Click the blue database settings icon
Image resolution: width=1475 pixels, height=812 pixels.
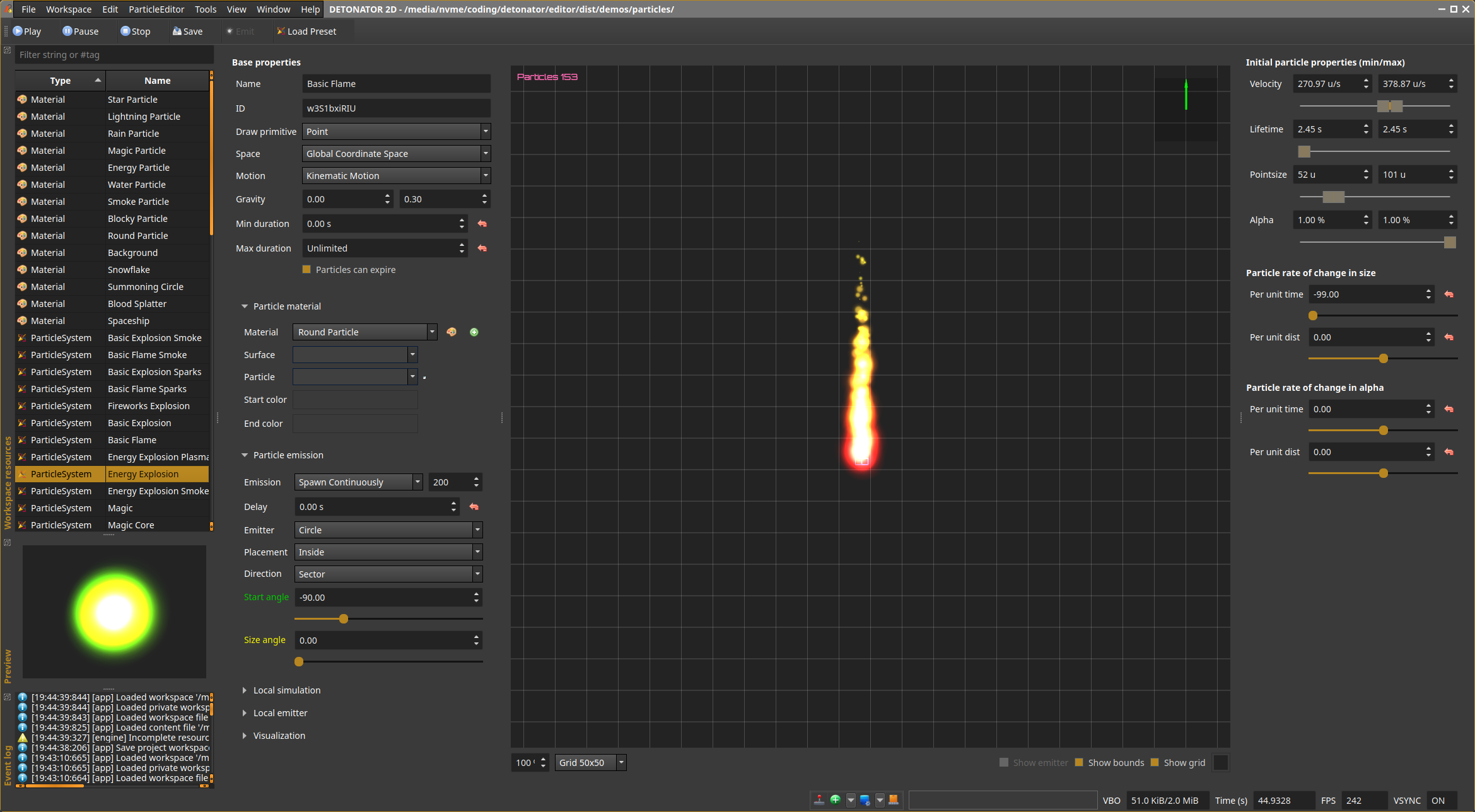865,800
